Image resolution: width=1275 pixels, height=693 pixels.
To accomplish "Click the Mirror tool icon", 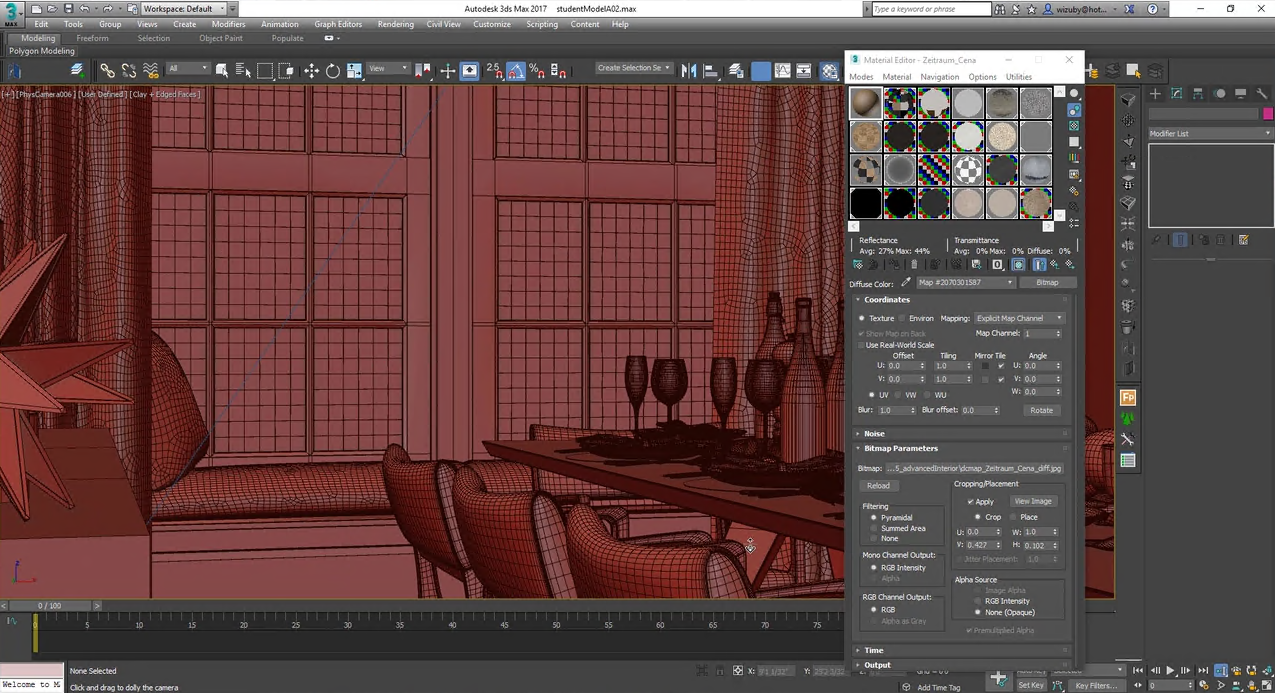I will pyautogui.click(x=689, y=70).
